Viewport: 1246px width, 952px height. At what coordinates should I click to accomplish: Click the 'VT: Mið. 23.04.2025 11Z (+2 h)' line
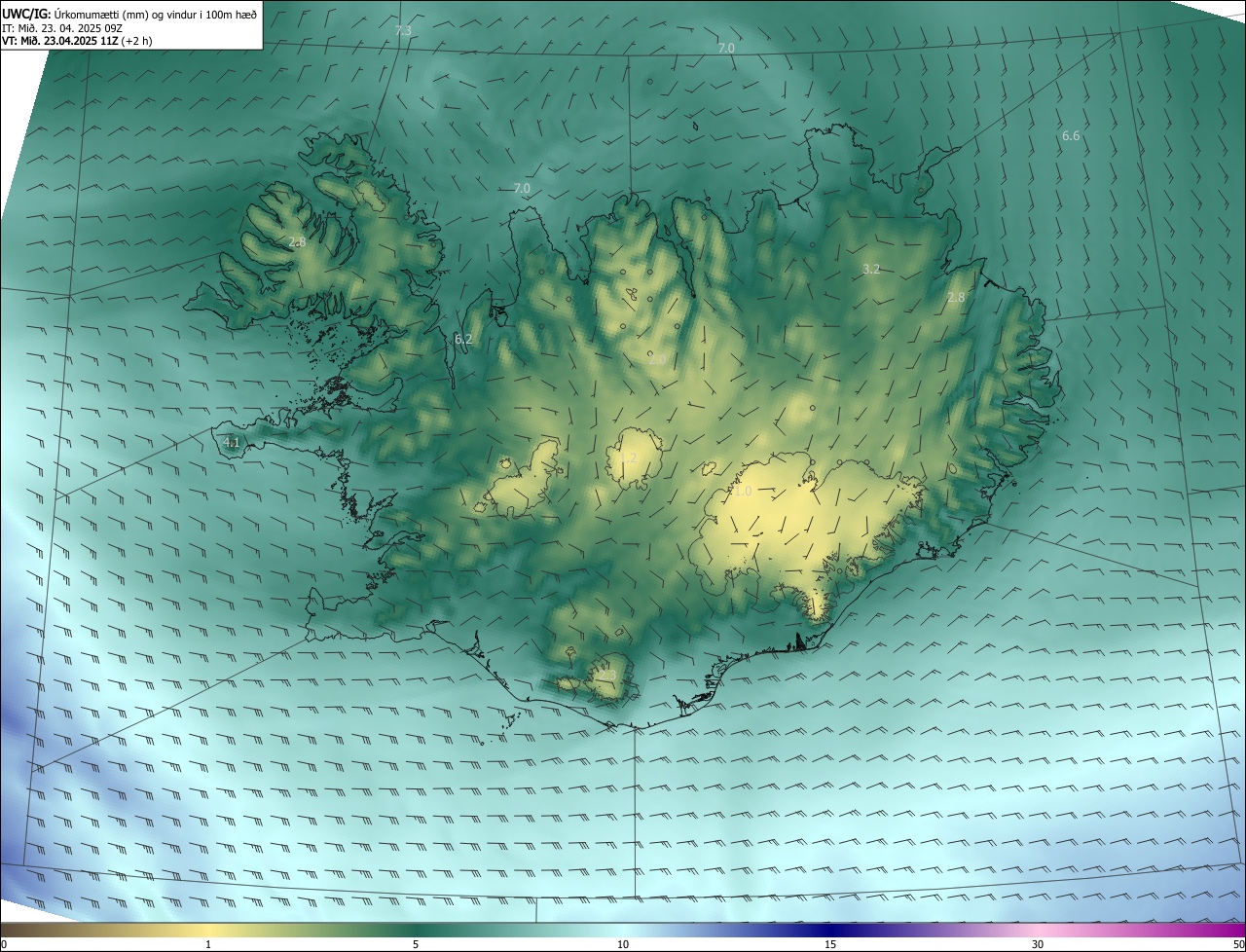[77, 41]
